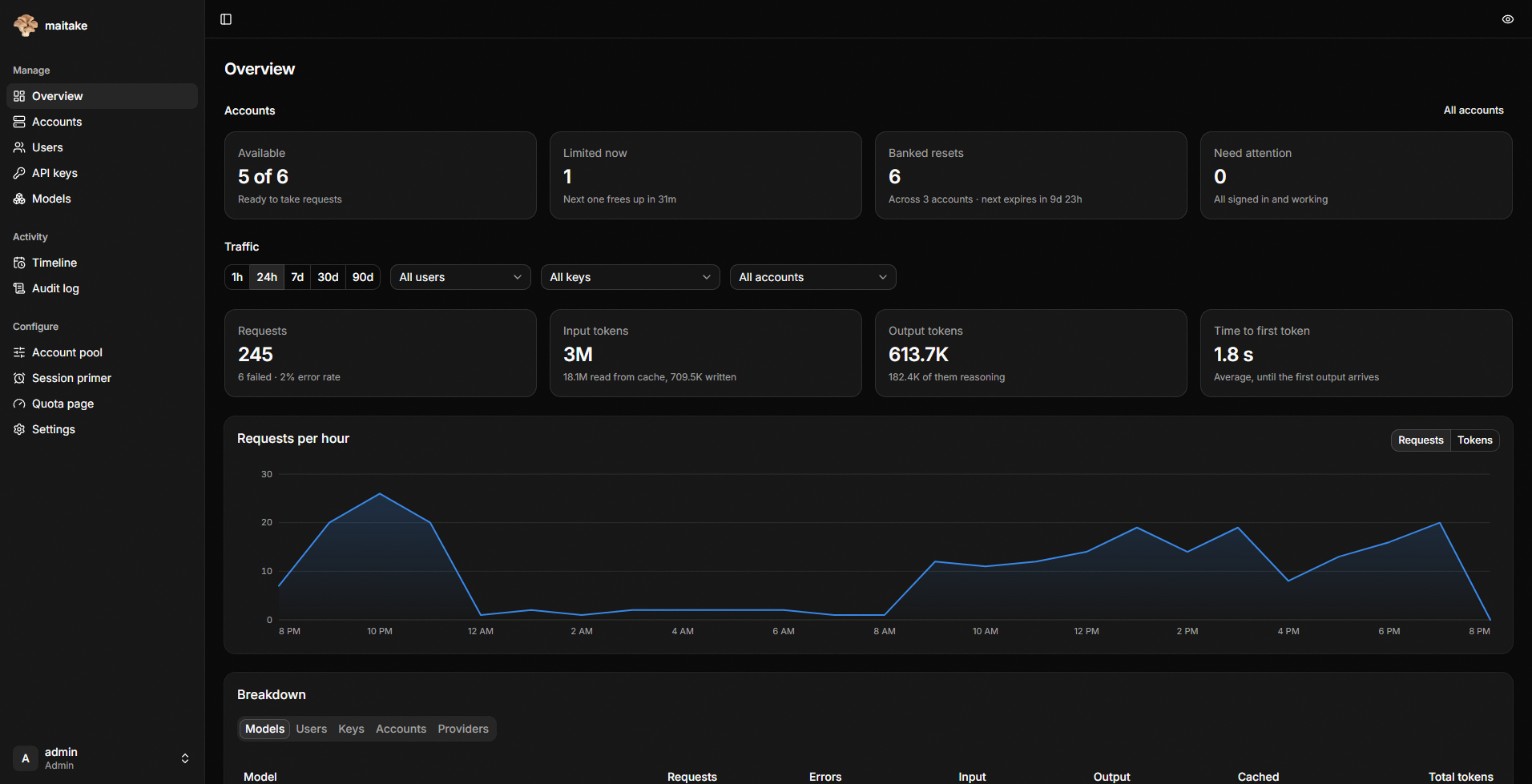Click the Available 5 of 6 card

click(x=380, y=175)
